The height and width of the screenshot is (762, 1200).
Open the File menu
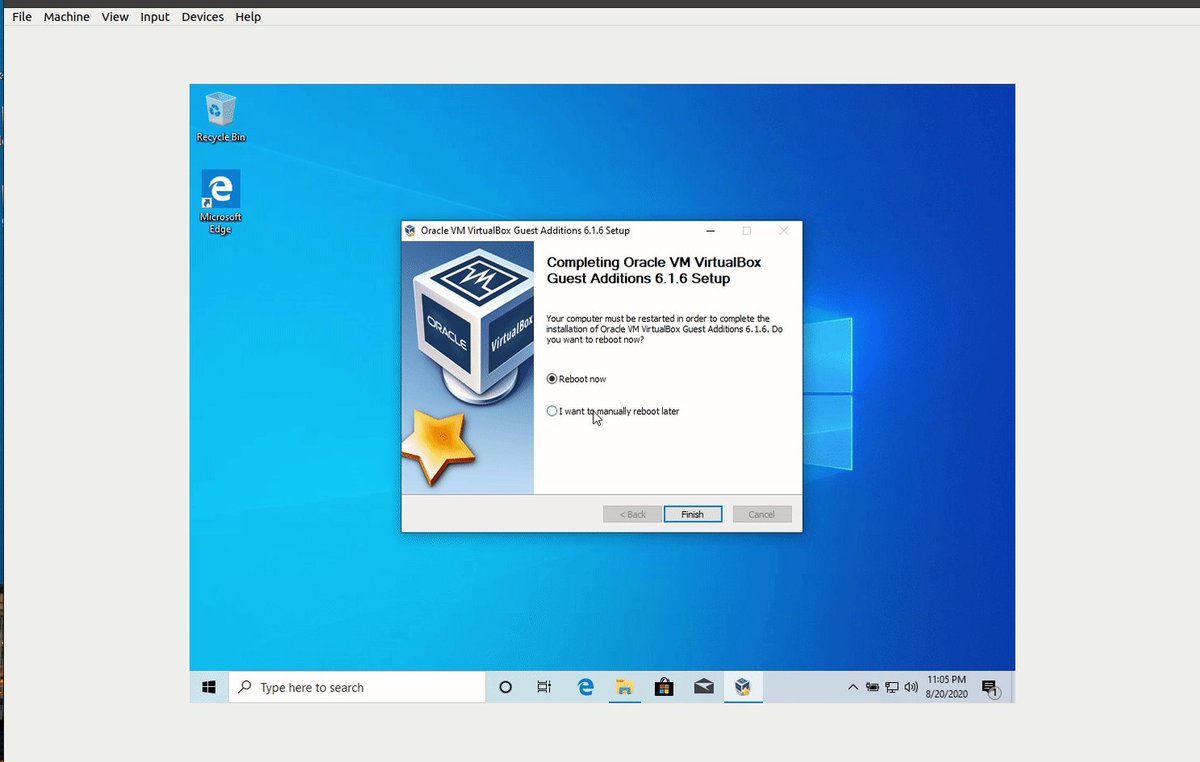[x=22, y=17]
